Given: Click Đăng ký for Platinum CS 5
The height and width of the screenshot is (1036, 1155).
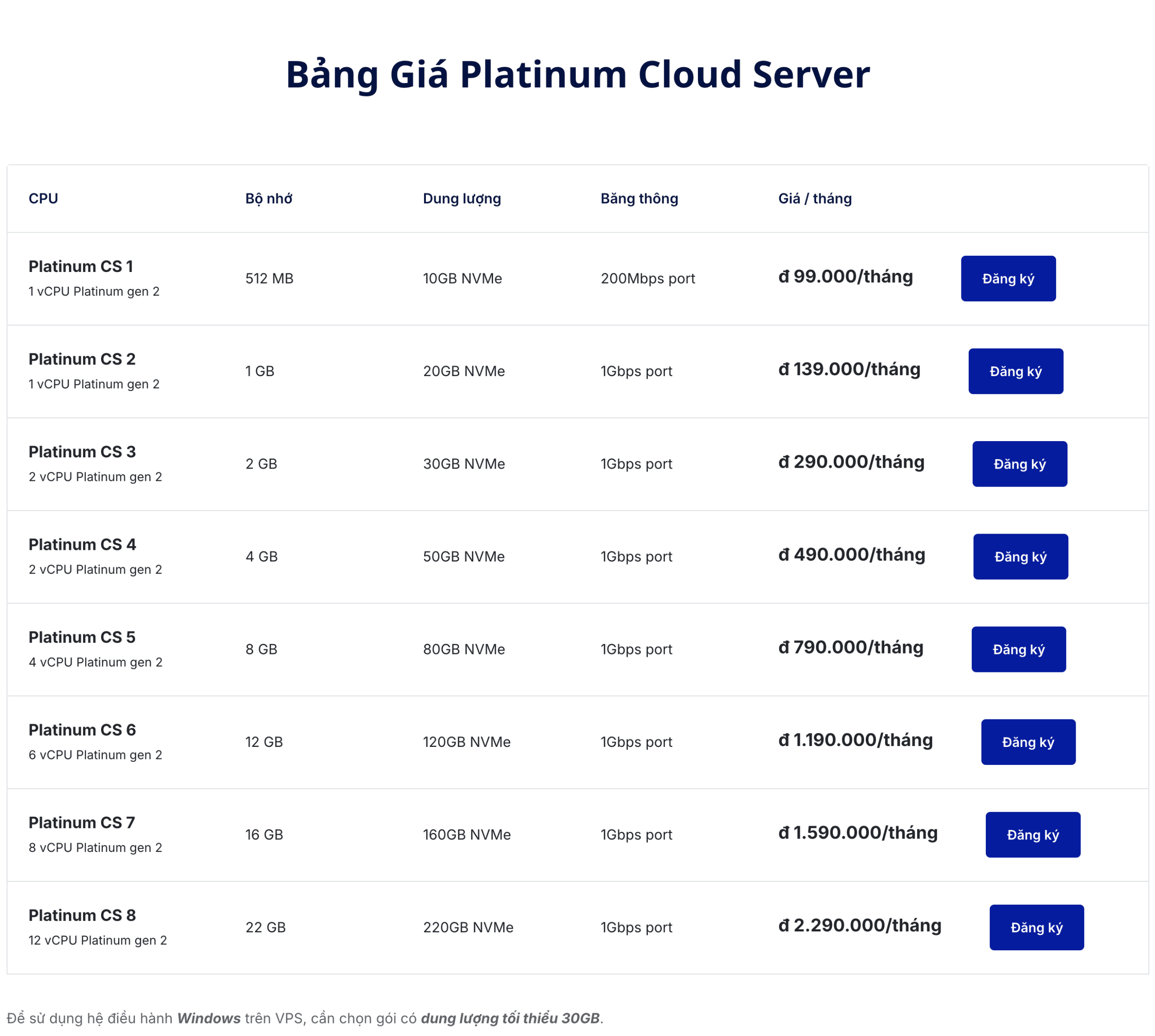Looking at the screenshot, I should coord(1018,649).
